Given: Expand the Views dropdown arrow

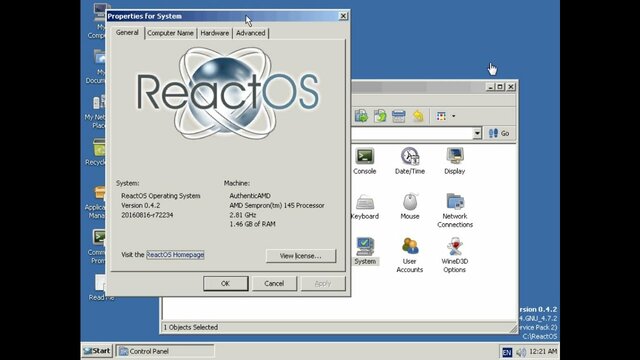Looking at the screenshot, I should coord(453,116).
